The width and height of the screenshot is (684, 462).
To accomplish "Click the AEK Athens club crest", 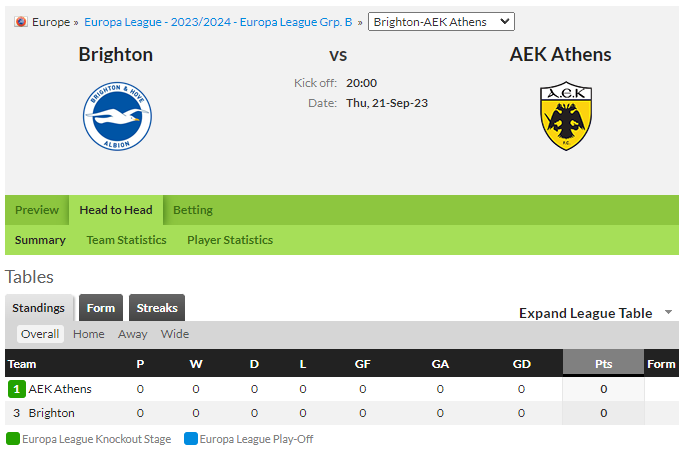I will 566,116.
